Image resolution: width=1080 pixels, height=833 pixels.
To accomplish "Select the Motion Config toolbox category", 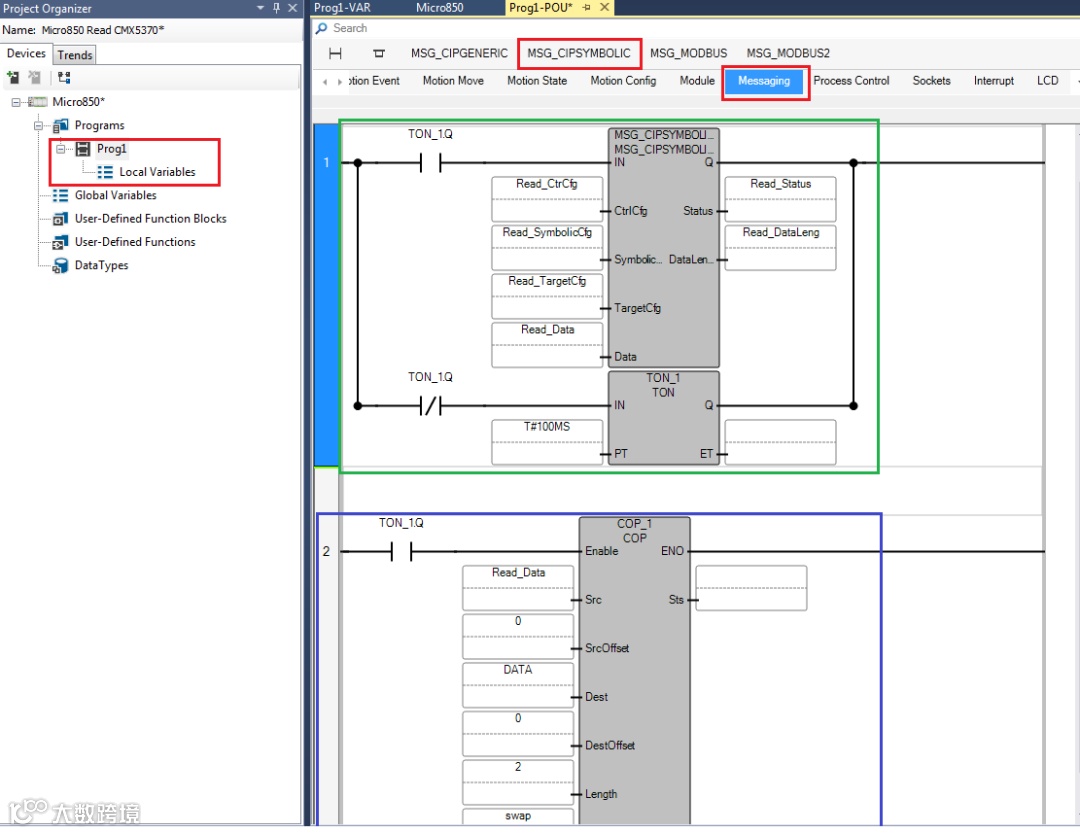I will point(623,81).
